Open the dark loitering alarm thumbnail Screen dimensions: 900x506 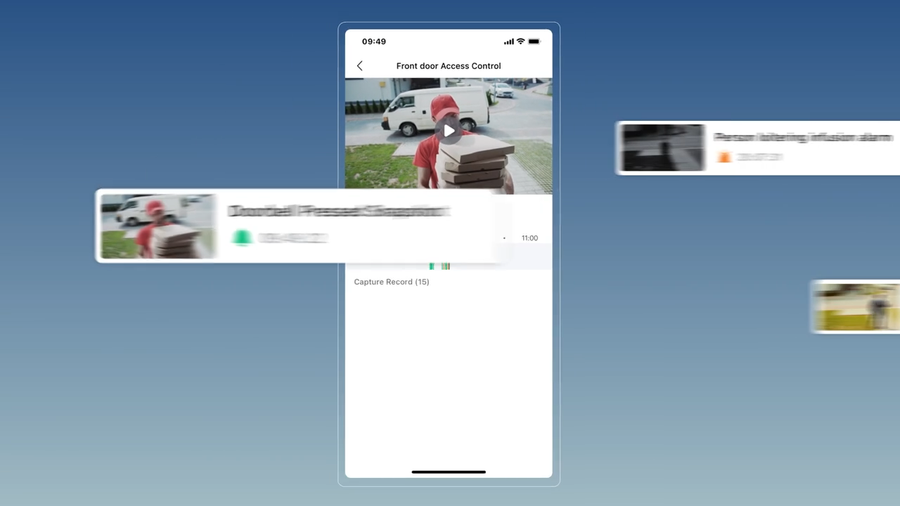click(x=663, y=147)
